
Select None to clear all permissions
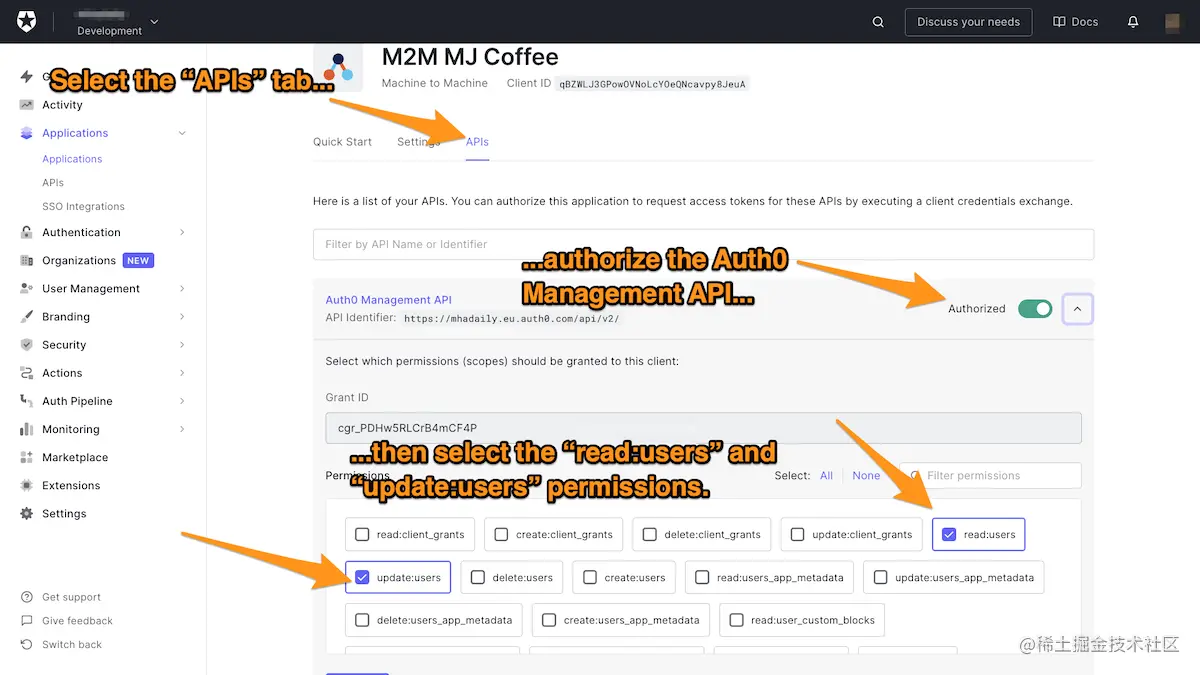point(866,475)
